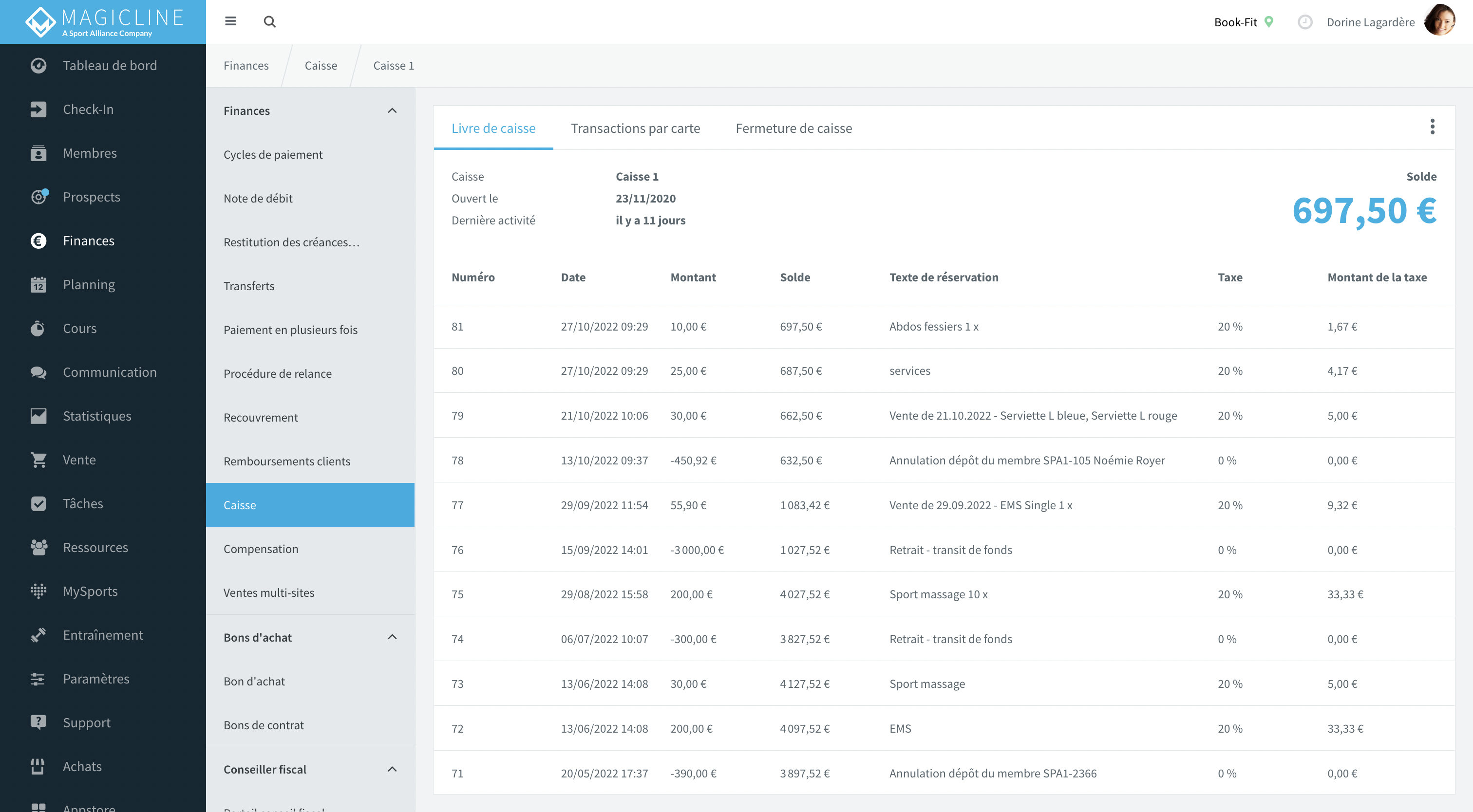Click the Tâches checkmark icon
1473x812 pixels.
38,503
